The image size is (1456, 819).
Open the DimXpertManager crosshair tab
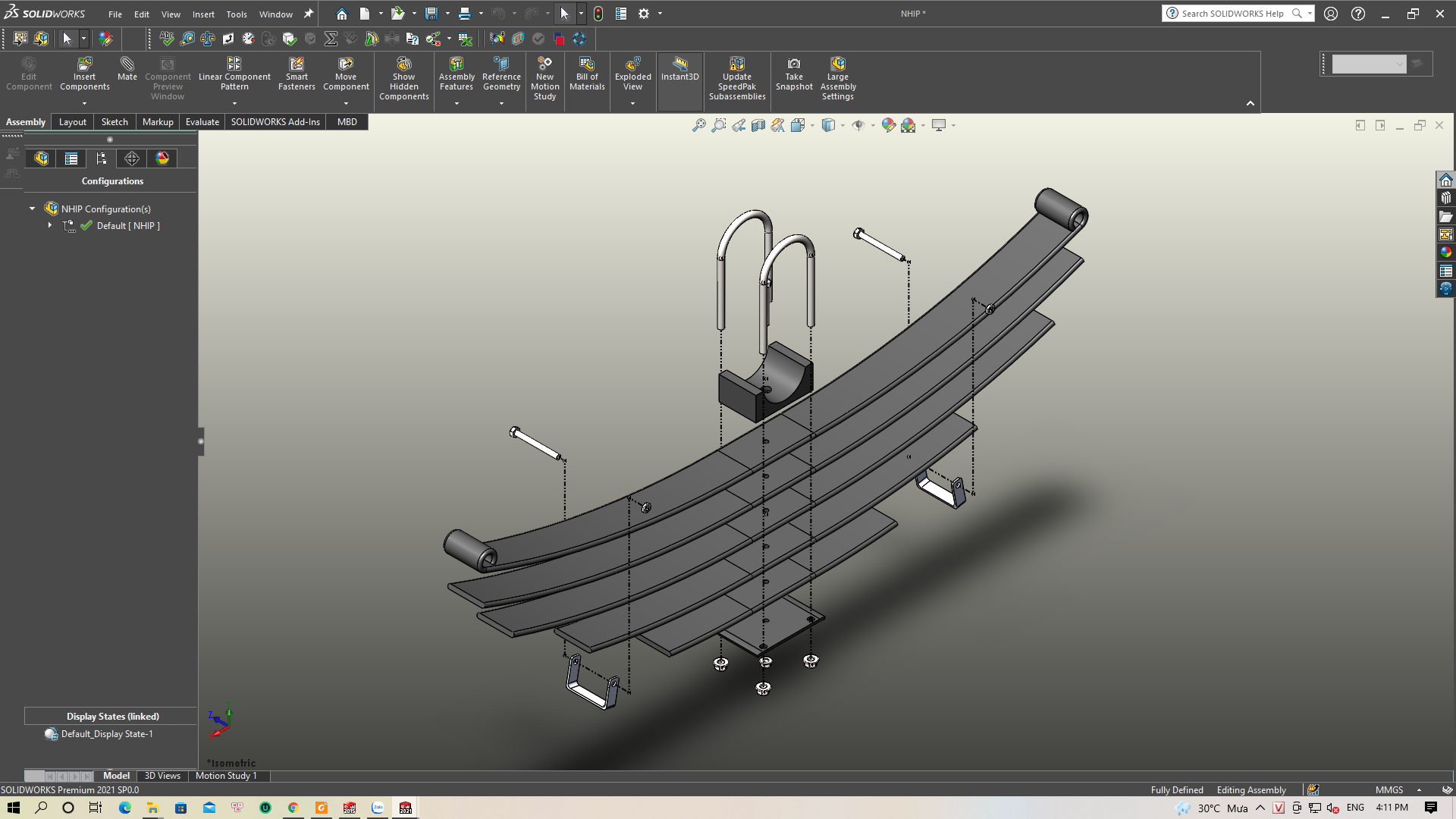click(x=132, y=158)
